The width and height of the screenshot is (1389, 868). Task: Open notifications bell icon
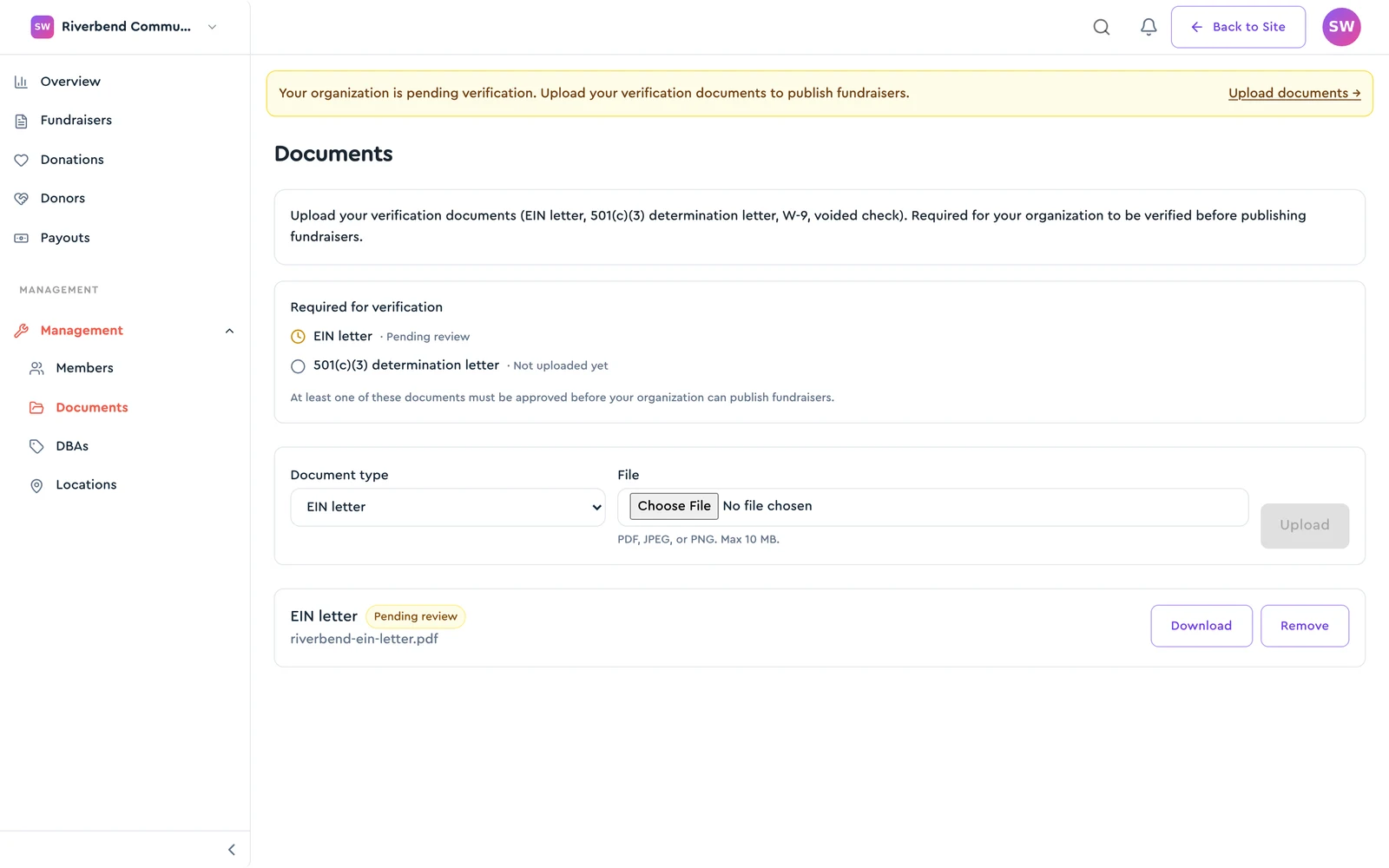[x=1148, y=27]
